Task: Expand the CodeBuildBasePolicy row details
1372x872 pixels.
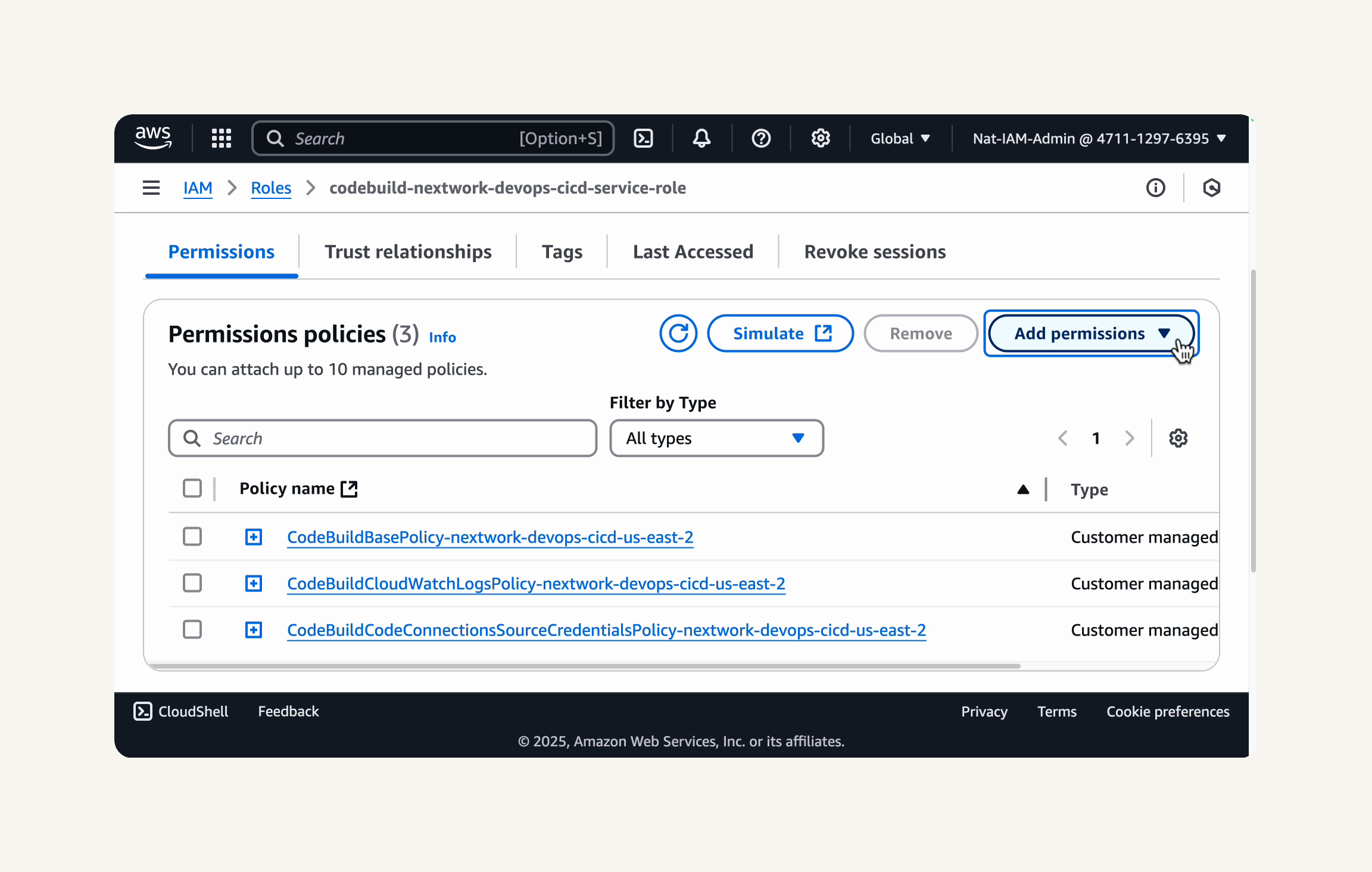Action: tap(254, 537)
